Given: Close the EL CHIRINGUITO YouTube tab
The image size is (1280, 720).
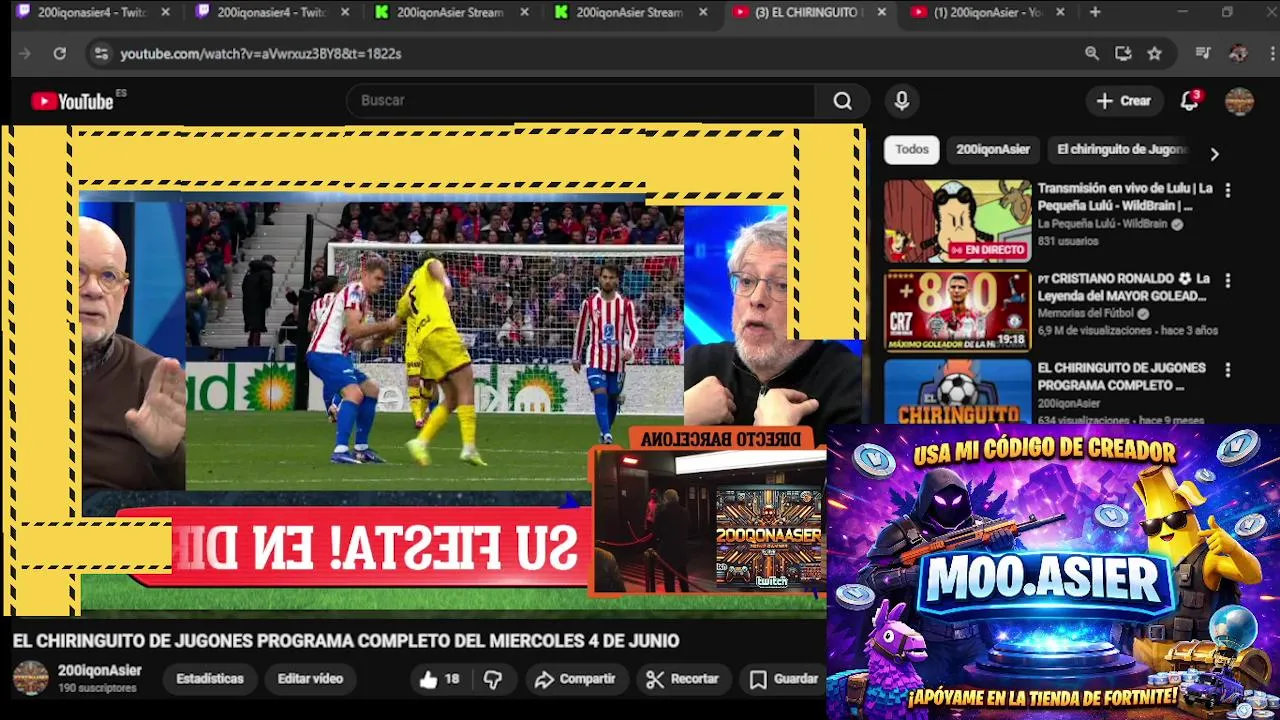Looking at the screenshot, I should pos(881,12).
